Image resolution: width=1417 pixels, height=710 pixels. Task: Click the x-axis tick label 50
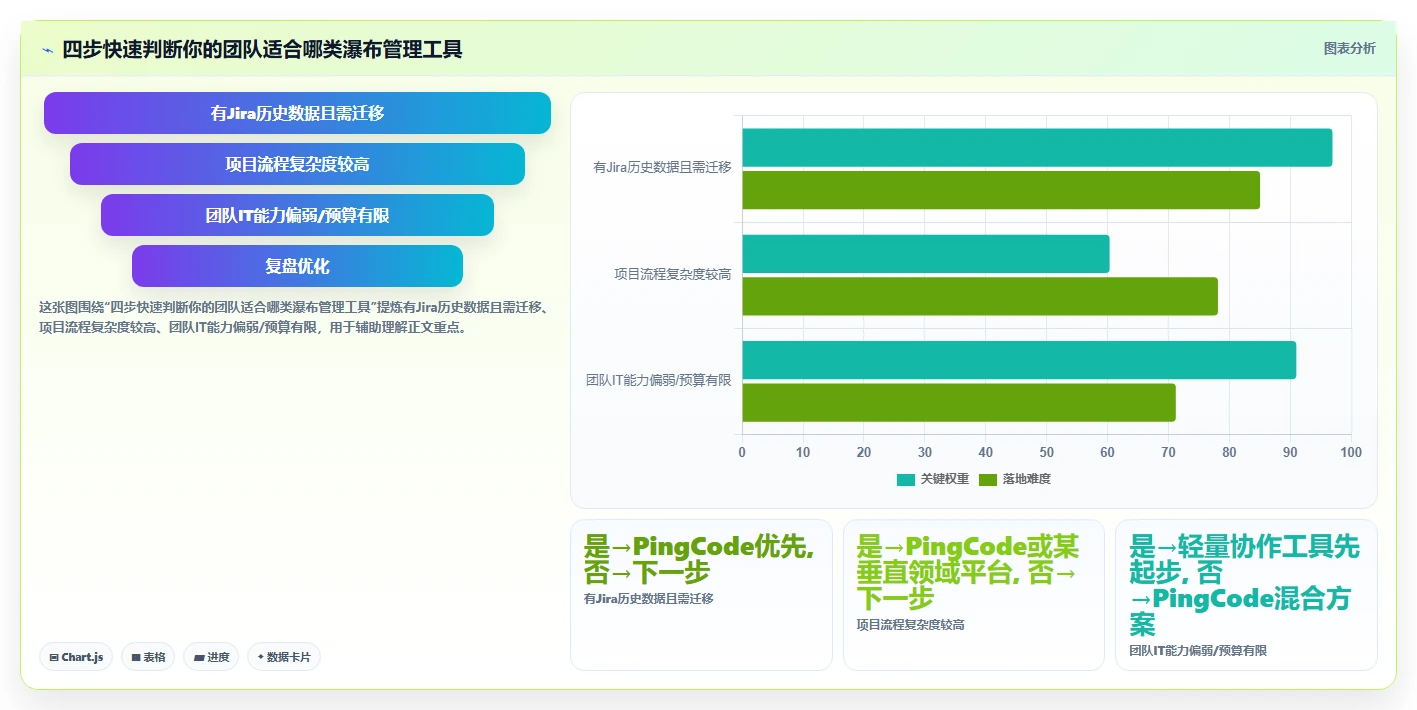tap(1047, 452)
